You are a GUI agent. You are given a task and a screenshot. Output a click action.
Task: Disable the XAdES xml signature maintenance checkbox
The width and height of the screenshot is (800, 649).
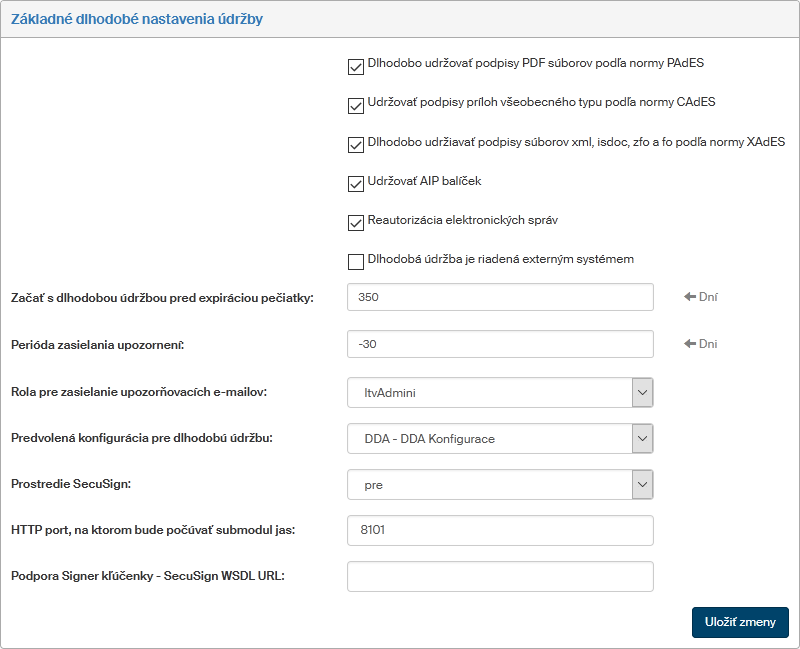tap(355, 145)
